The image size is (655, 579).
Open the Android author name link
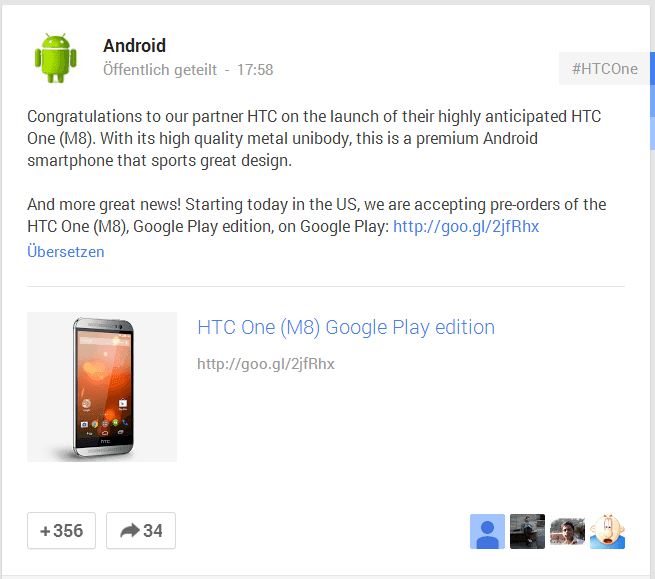(x=135, y=46)
